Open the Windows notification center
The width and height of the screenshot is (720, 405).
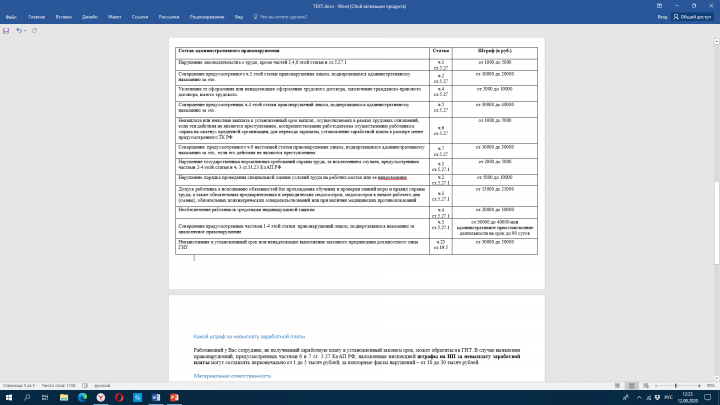pos(708,398)
